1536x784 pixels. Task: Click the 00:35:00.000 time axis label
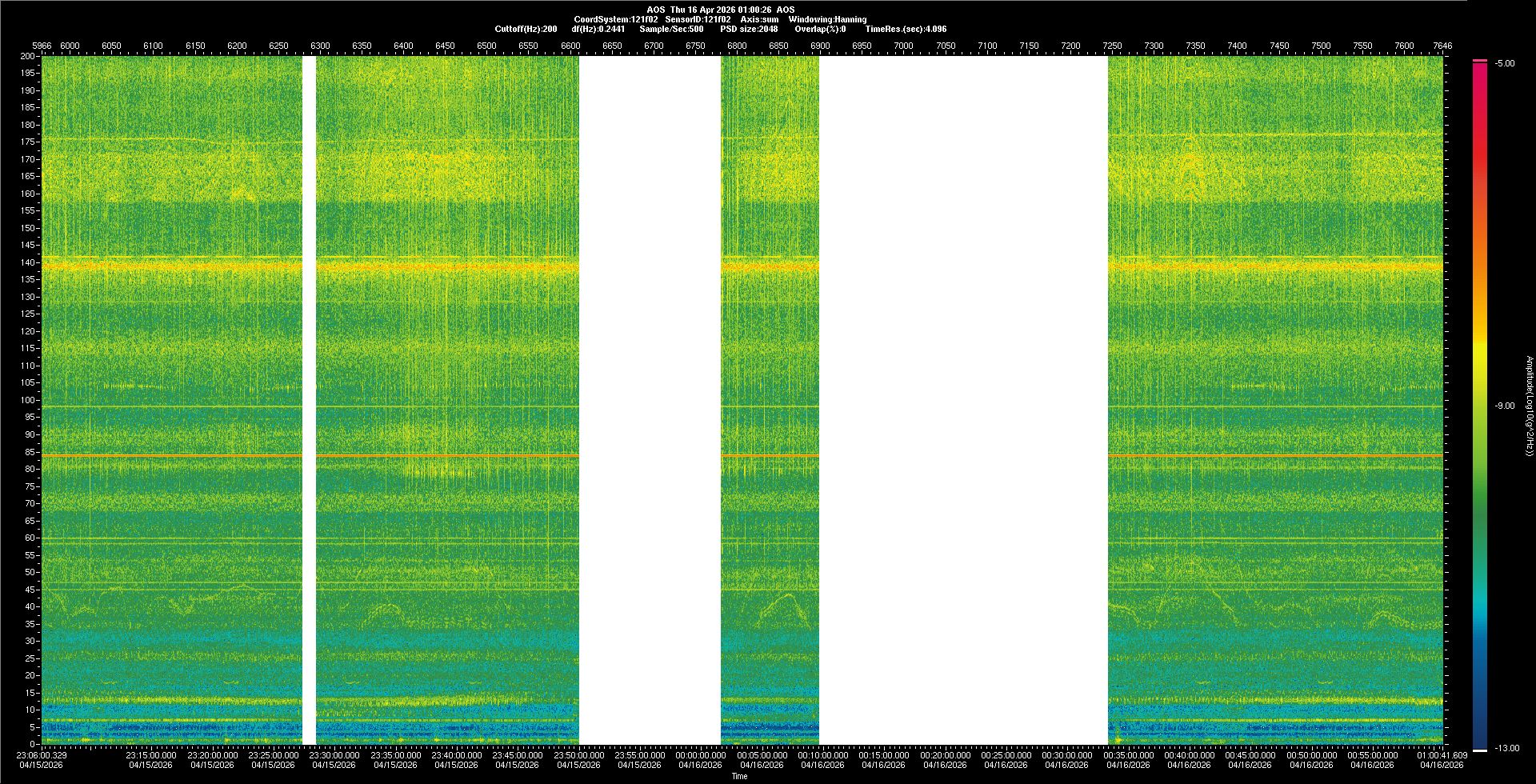tap(1128, 755)
